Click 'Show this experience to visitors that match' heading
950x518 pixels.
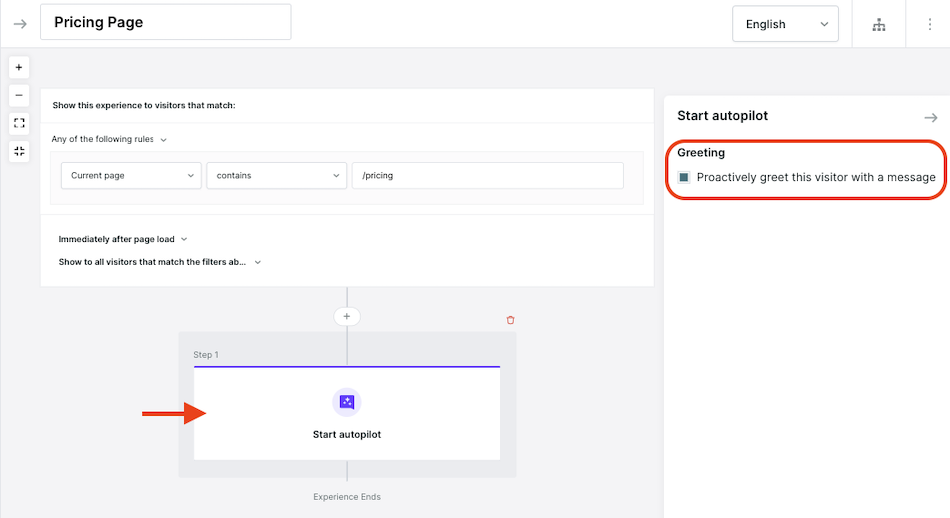point(144,105)
